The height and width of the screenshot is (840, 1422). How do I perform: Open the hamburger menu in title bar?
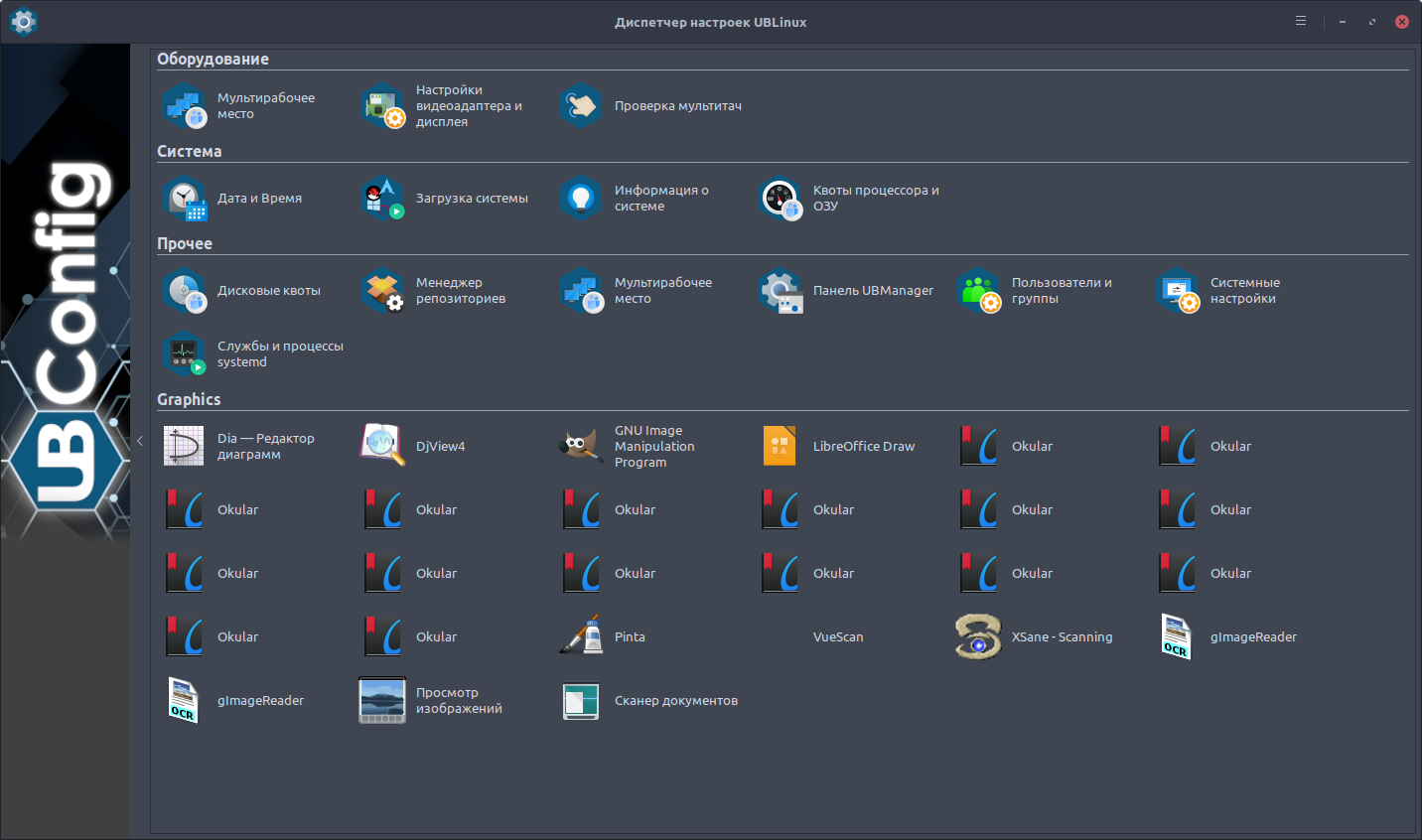pos(1301,21)
